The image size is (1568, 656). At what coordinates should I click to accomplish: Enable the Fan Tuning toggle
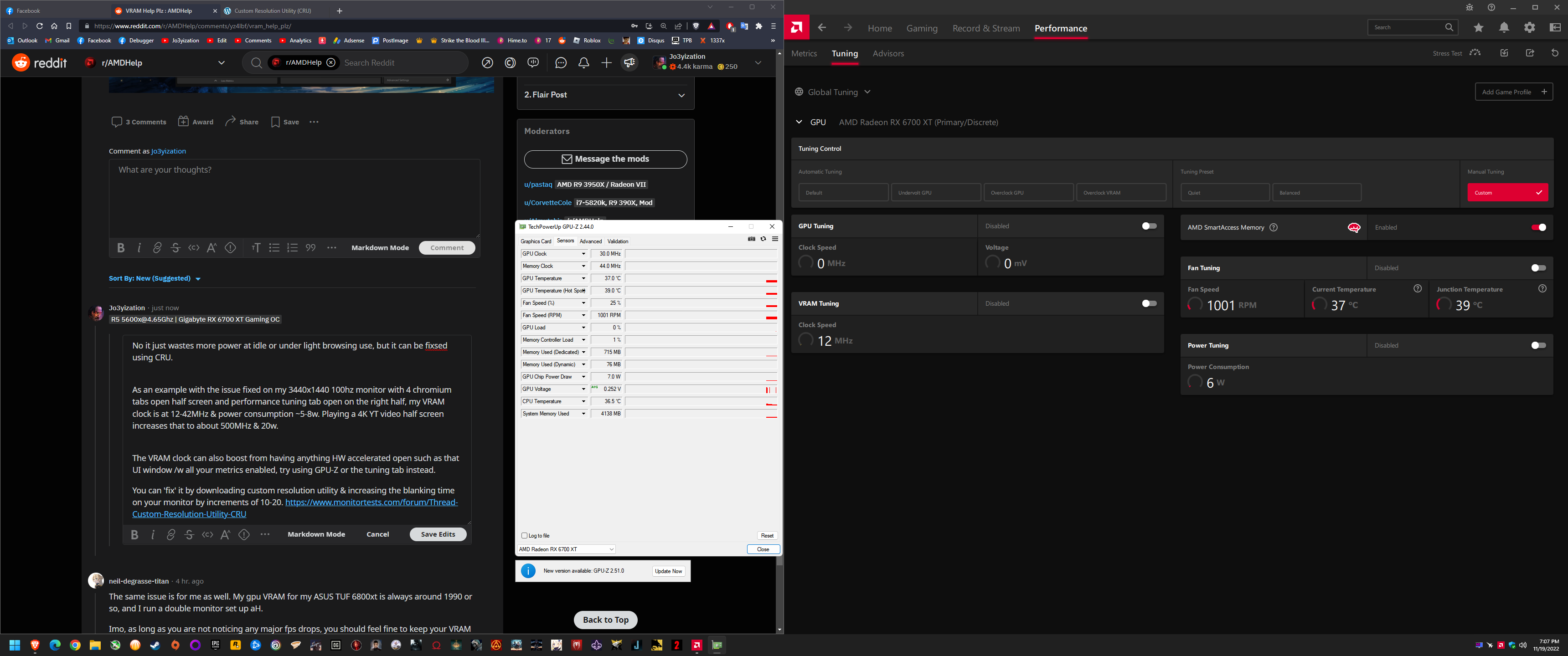point(1538,268)
